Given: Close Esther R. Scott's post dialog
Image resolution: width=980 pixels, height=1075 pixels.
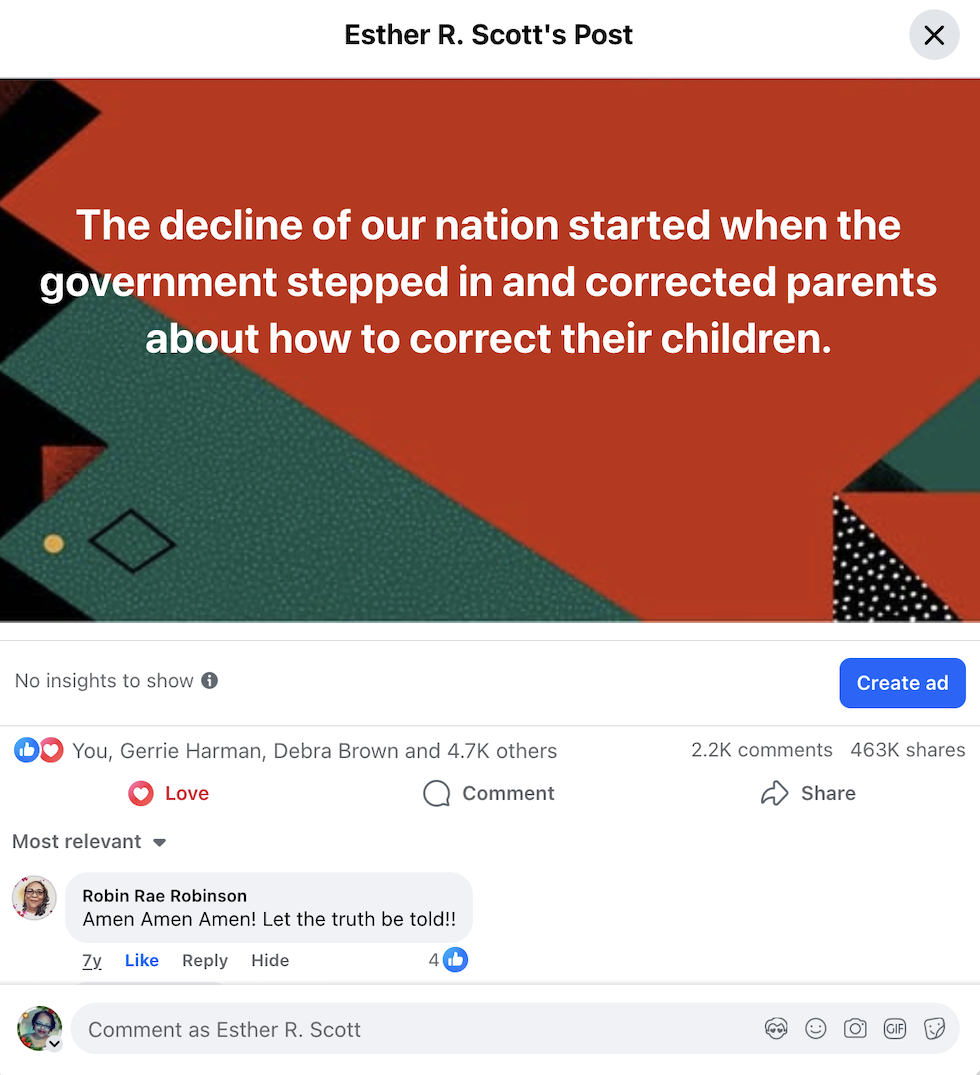Looking at the screenshot, I should (x=933, y=35).
